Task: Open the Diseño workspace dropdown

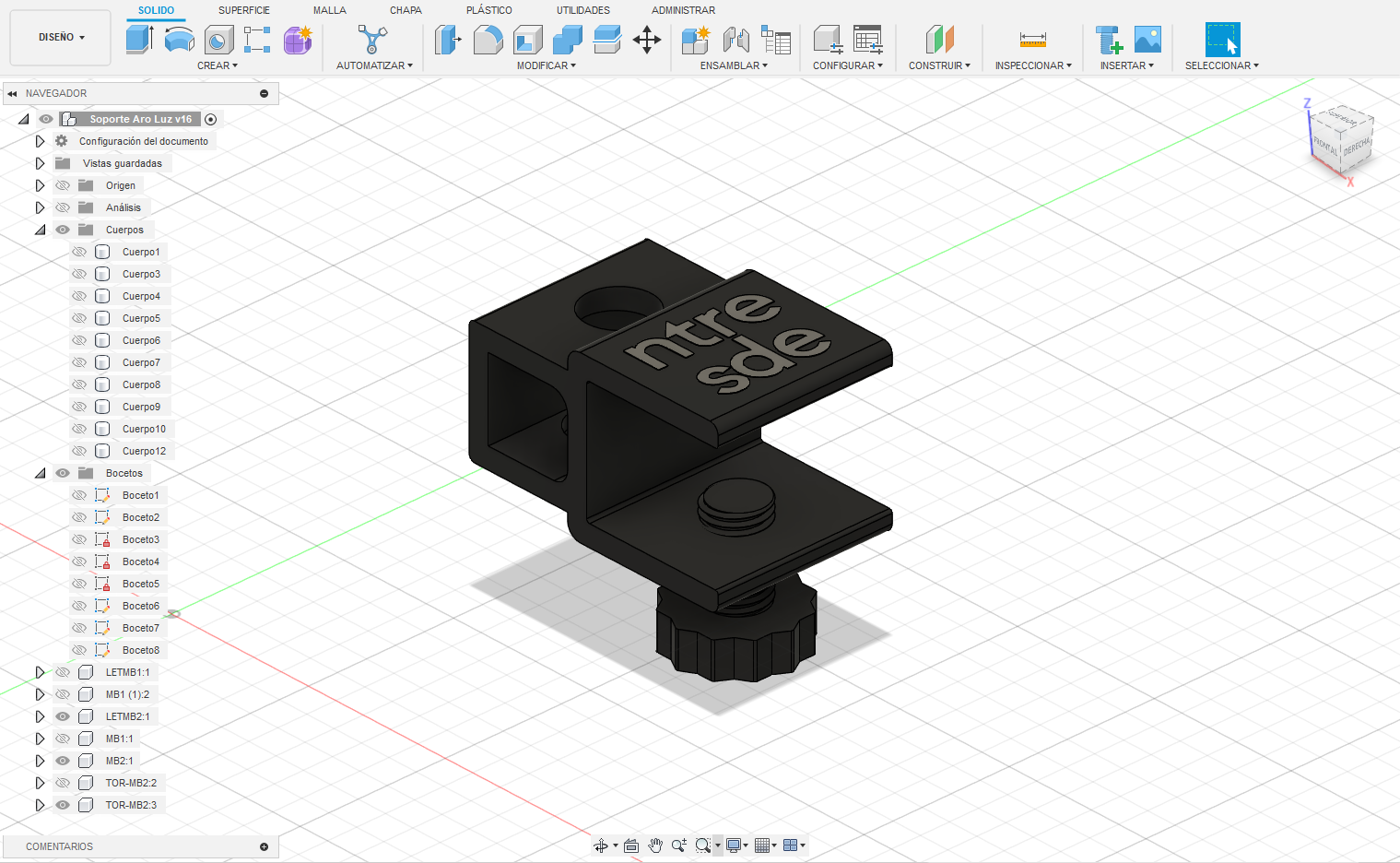Action: click(61, 38)
